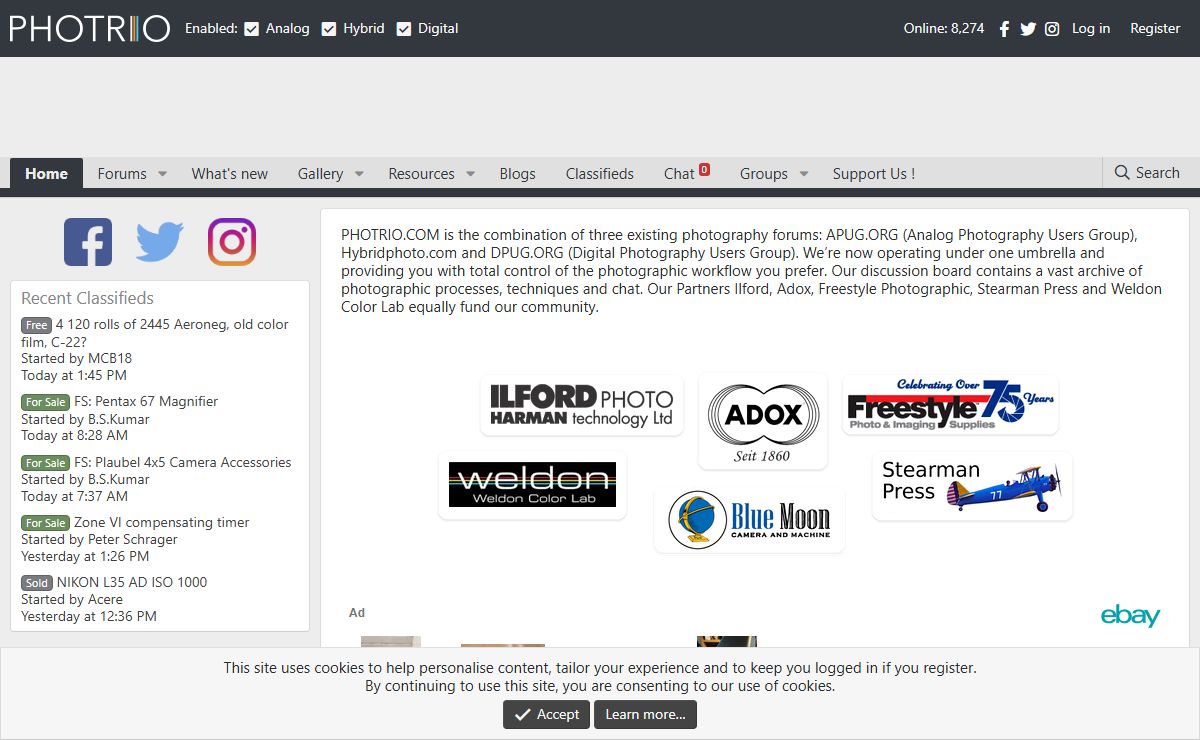This screenshot has height=740, width=1200.
Task: Open the Ilford Photo partner logo
Action: click(582, 406)
